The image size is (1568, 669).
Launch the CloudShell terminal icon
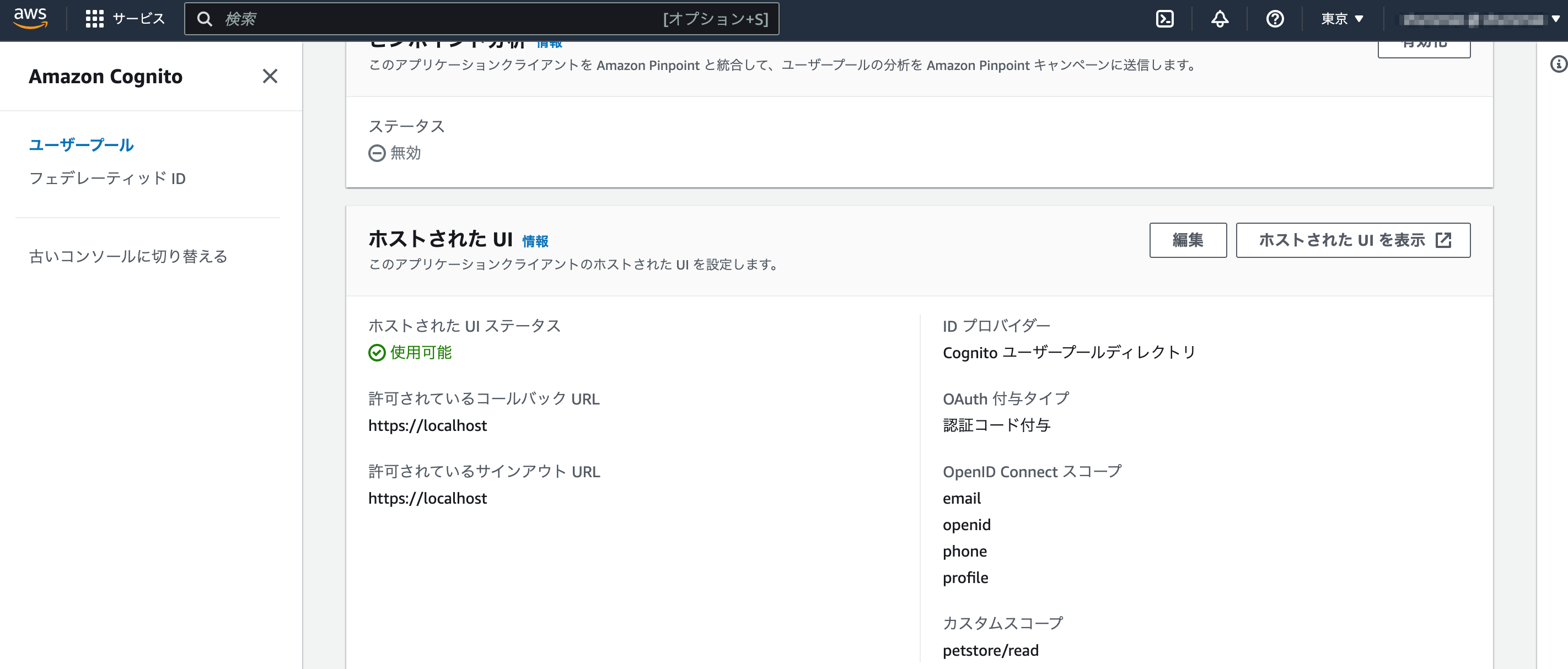coord(1164,19)
